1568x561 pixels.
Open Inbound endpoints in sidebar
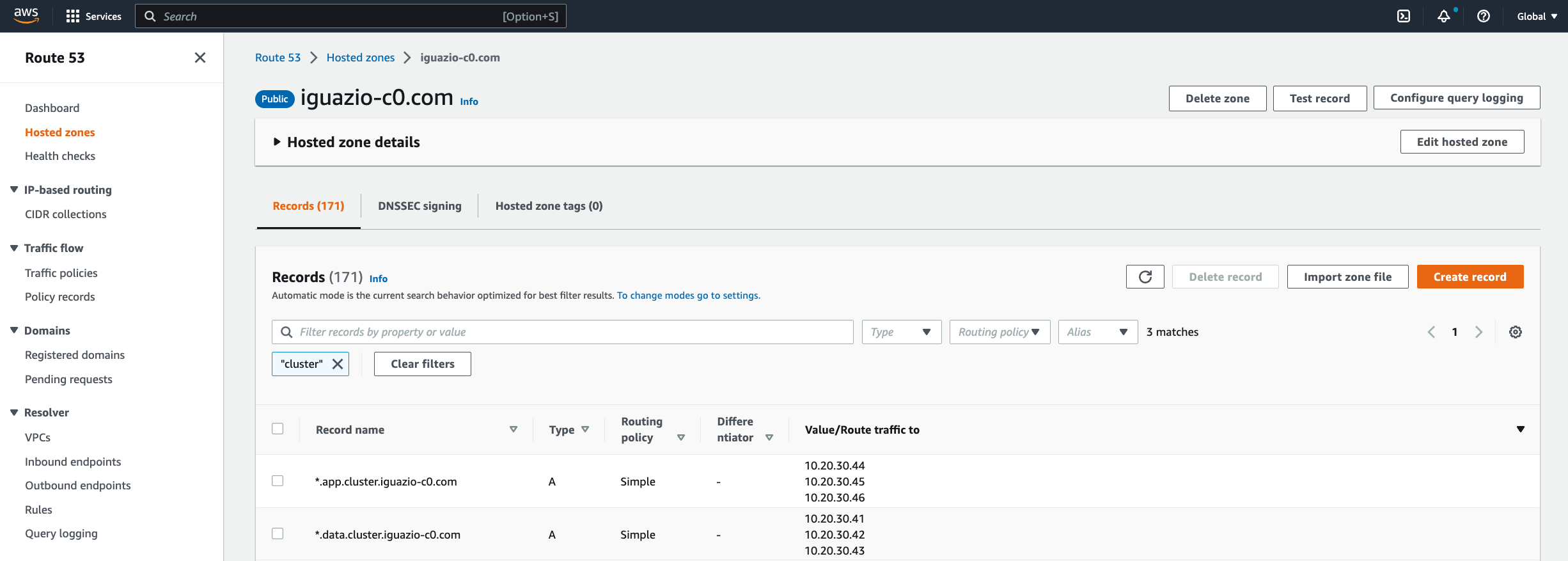pos(73,462)
